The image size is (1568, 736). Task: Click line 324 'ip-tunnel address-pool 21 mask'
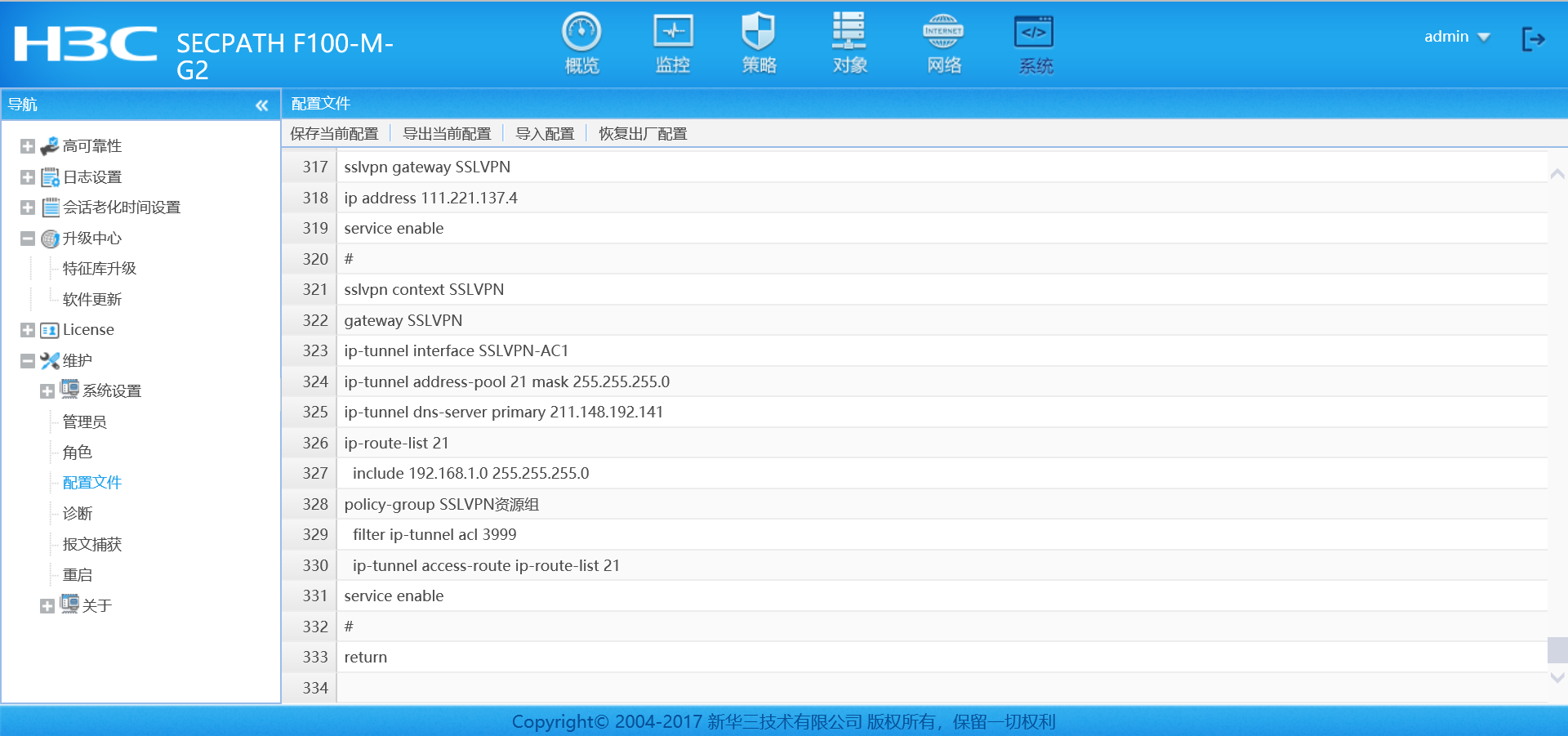click(506, 381)
